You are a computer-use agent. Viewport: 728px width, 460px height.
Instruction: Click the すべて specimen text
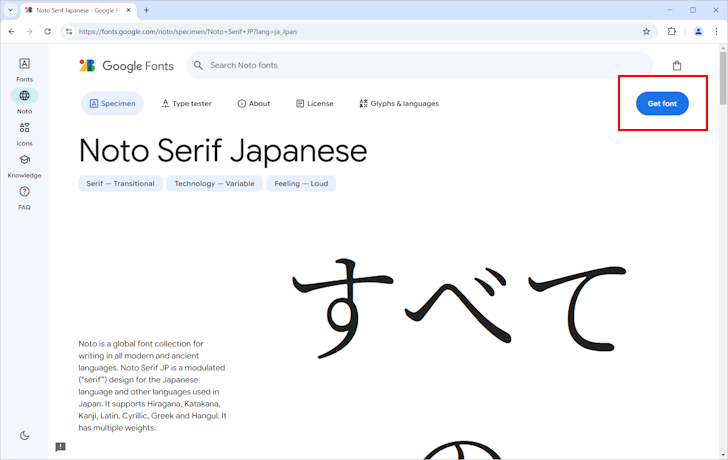460,308
